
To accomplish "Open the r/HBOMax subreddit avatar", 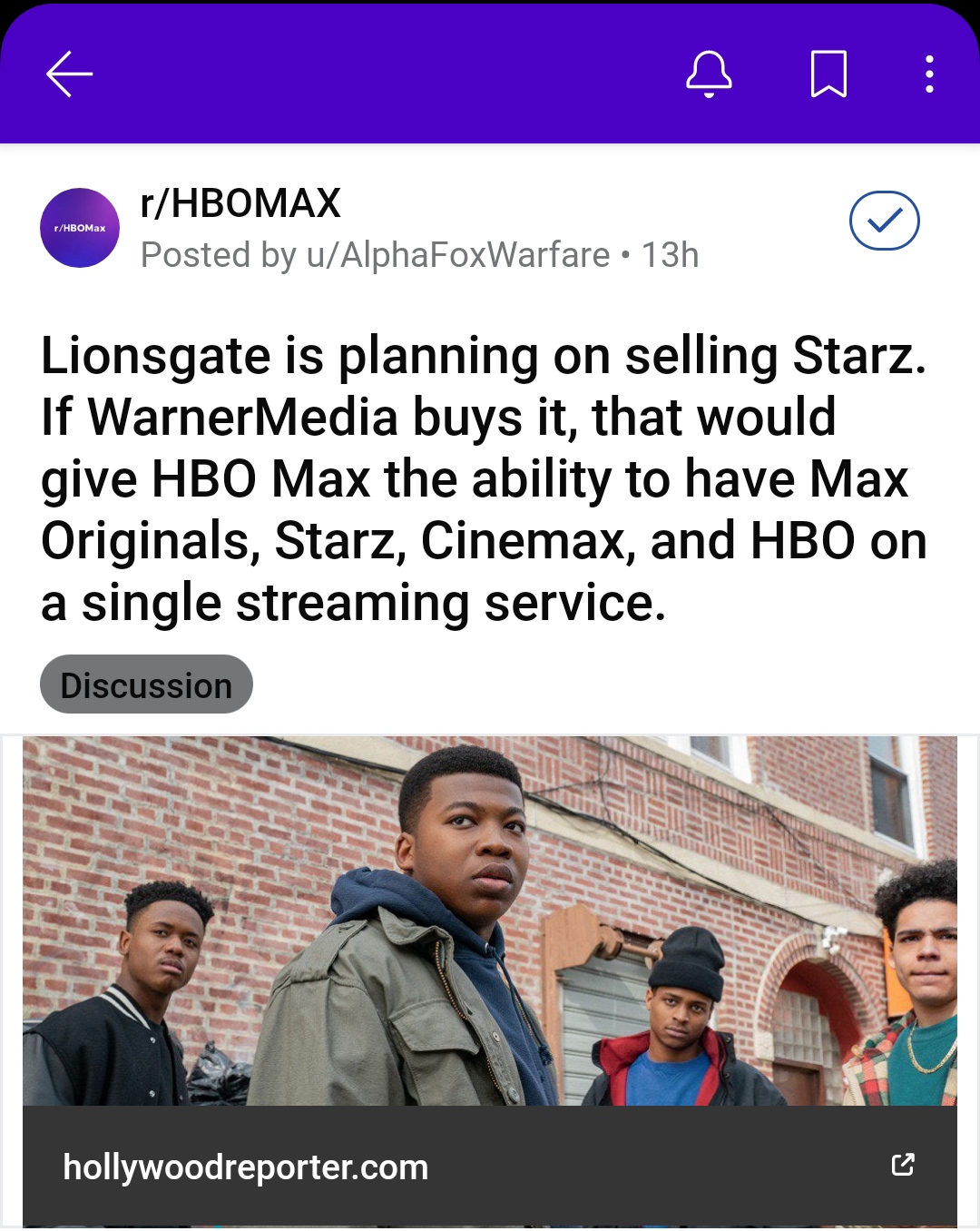I will (x=80, y=228).
